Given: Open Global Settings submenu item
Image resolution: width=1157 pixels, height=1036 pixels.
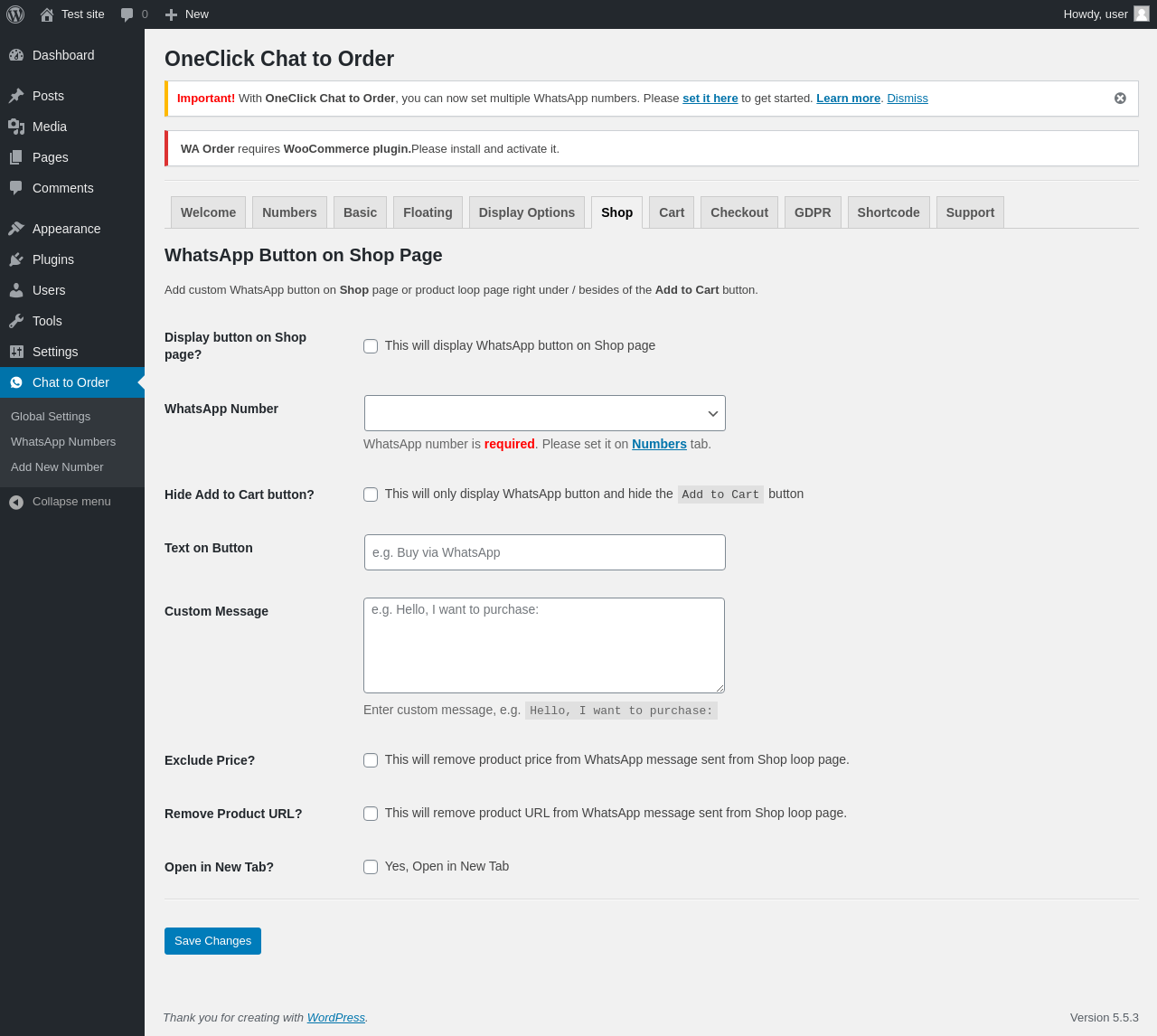Looking at the screenshot, I should click(x=51, y=417).
